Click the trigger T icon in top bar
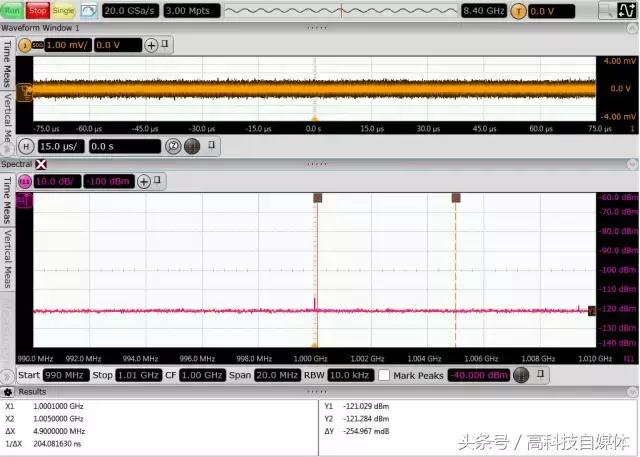 pos(518,11)
